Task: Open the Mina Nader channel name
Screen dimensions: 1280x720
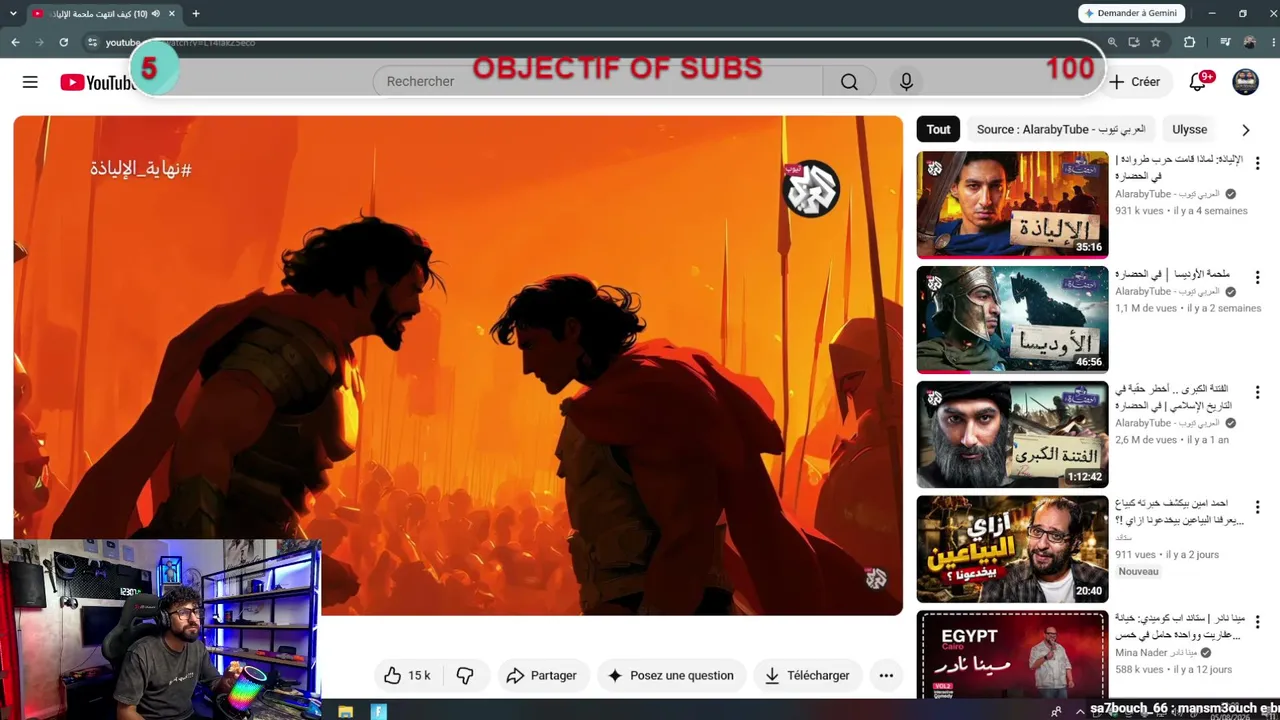Action: click(1154, 653)
